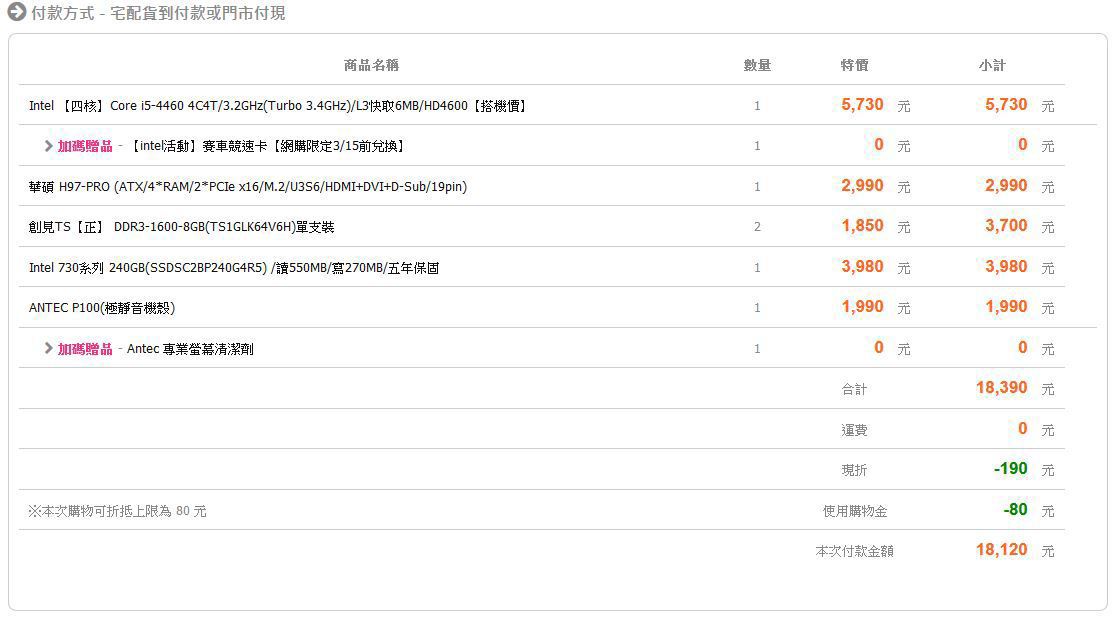
Task: Click the 付款方式 - 宅配貨到付款或門市付現 heading text
Action: [x=158, y=13]
